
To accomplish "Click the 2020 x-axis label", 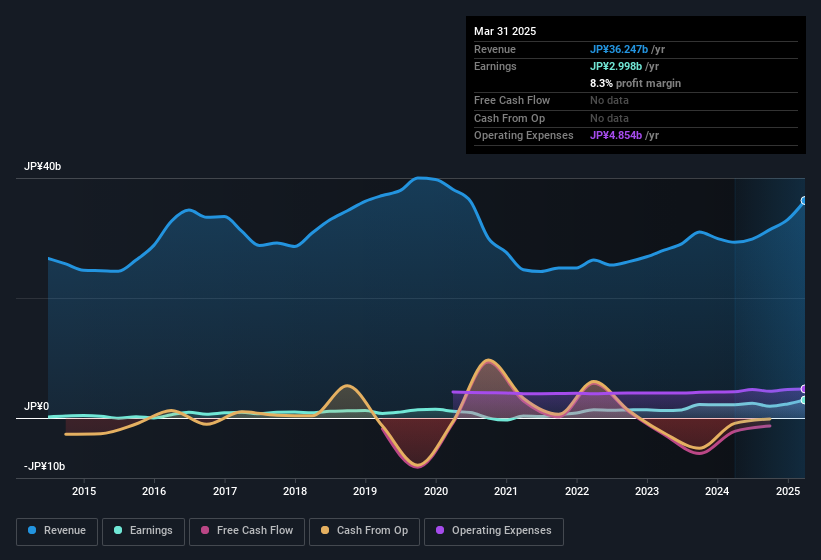I will coord(436,491).
